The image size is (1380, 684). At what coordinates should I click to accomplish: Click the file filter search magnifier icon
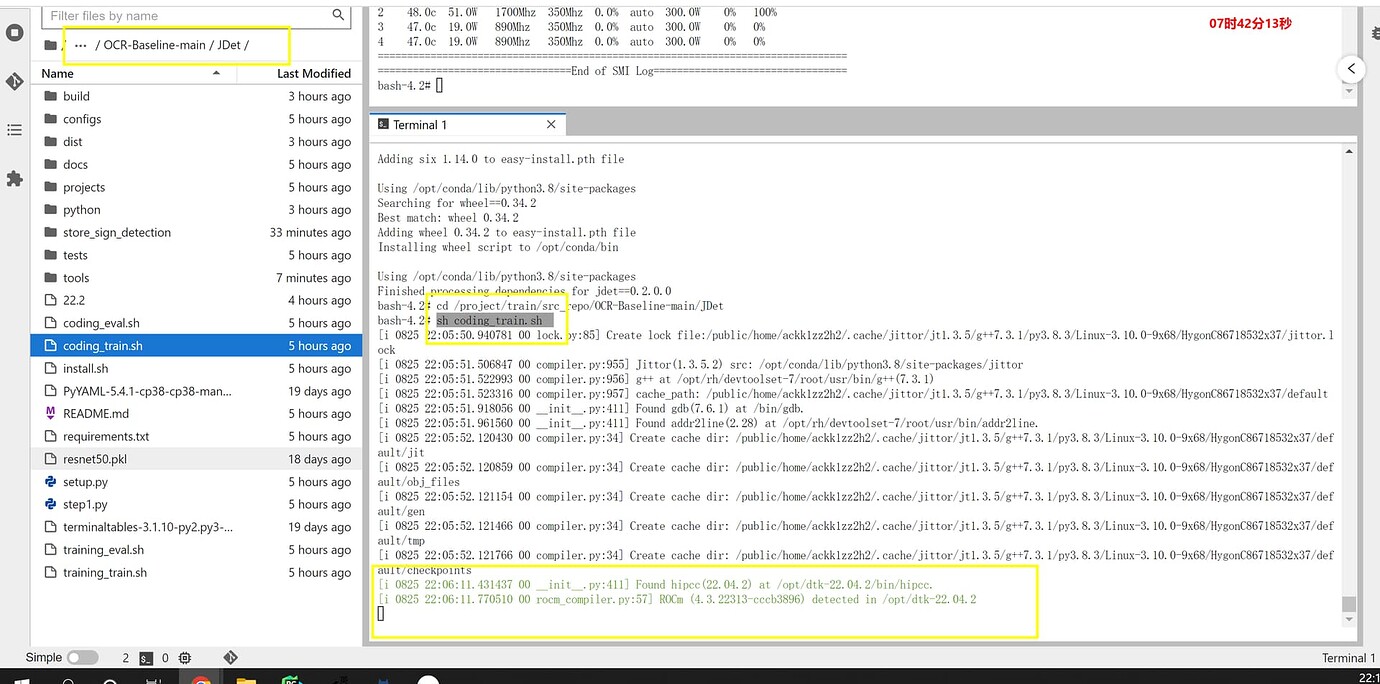point(338,15)
